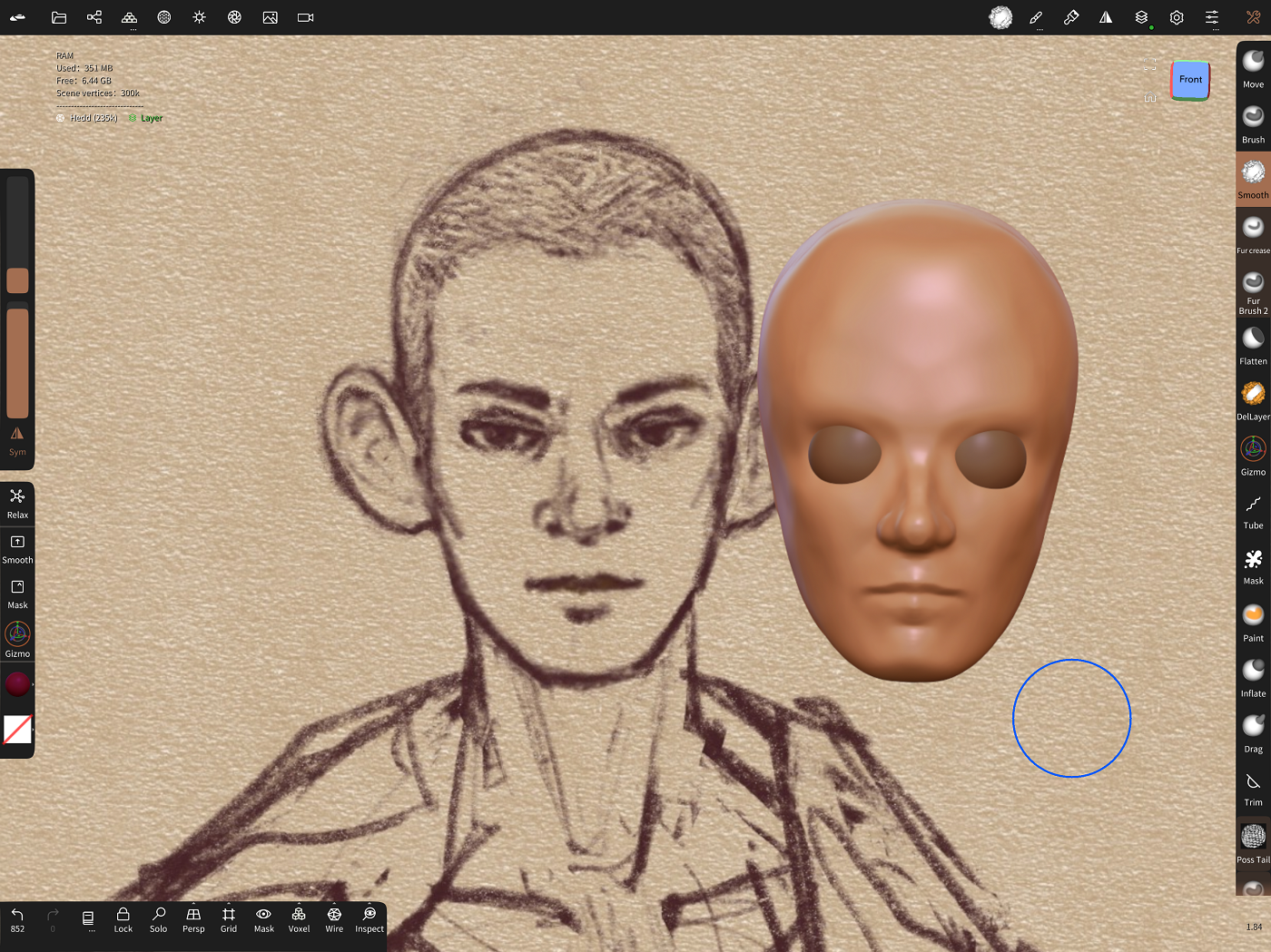Open the brush alpha preview in top bar

(1000, 17)
